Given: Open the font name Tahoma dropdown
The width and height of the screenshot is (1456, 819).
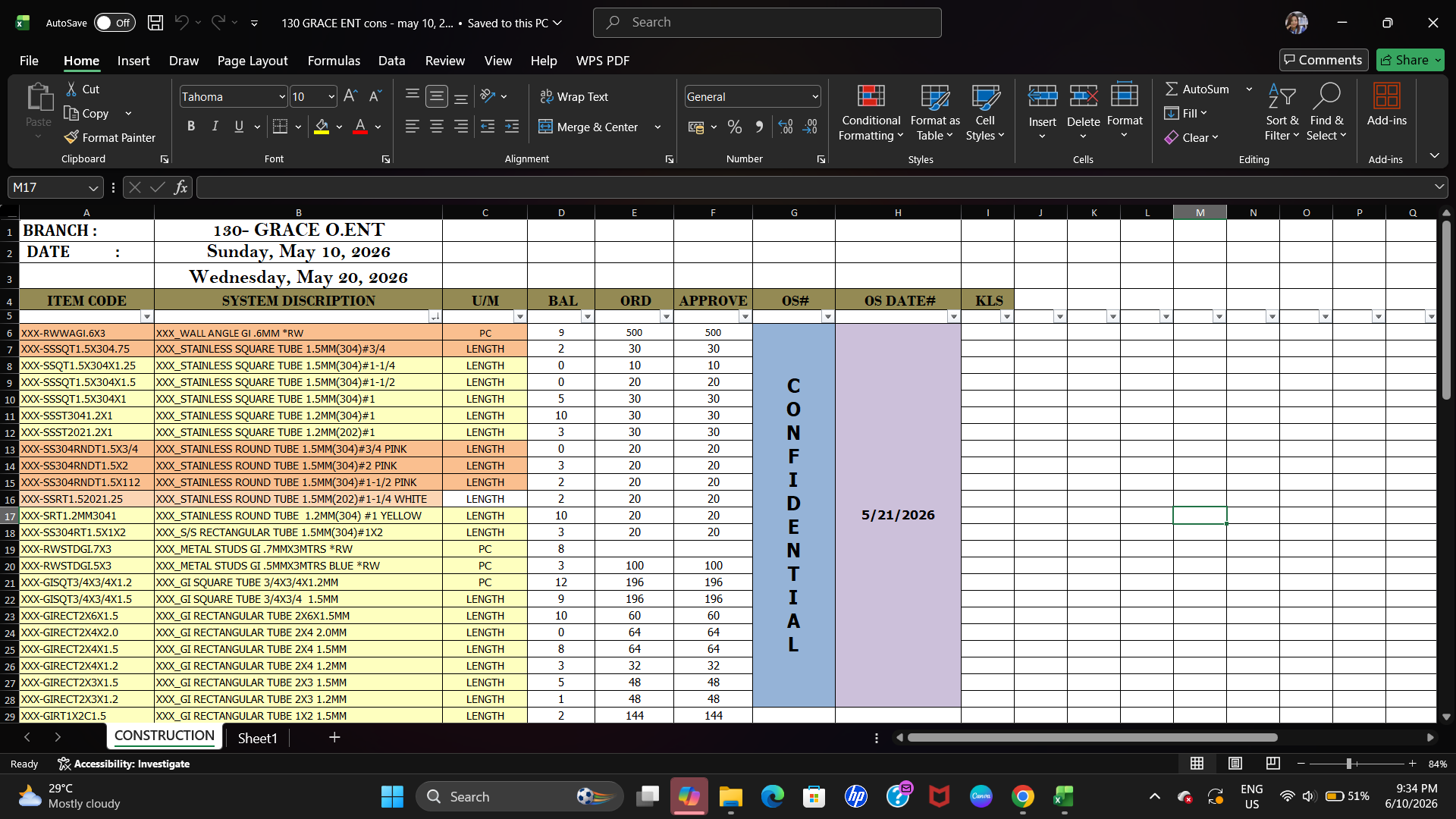Looking at the screenshot, I should (282, 97).
